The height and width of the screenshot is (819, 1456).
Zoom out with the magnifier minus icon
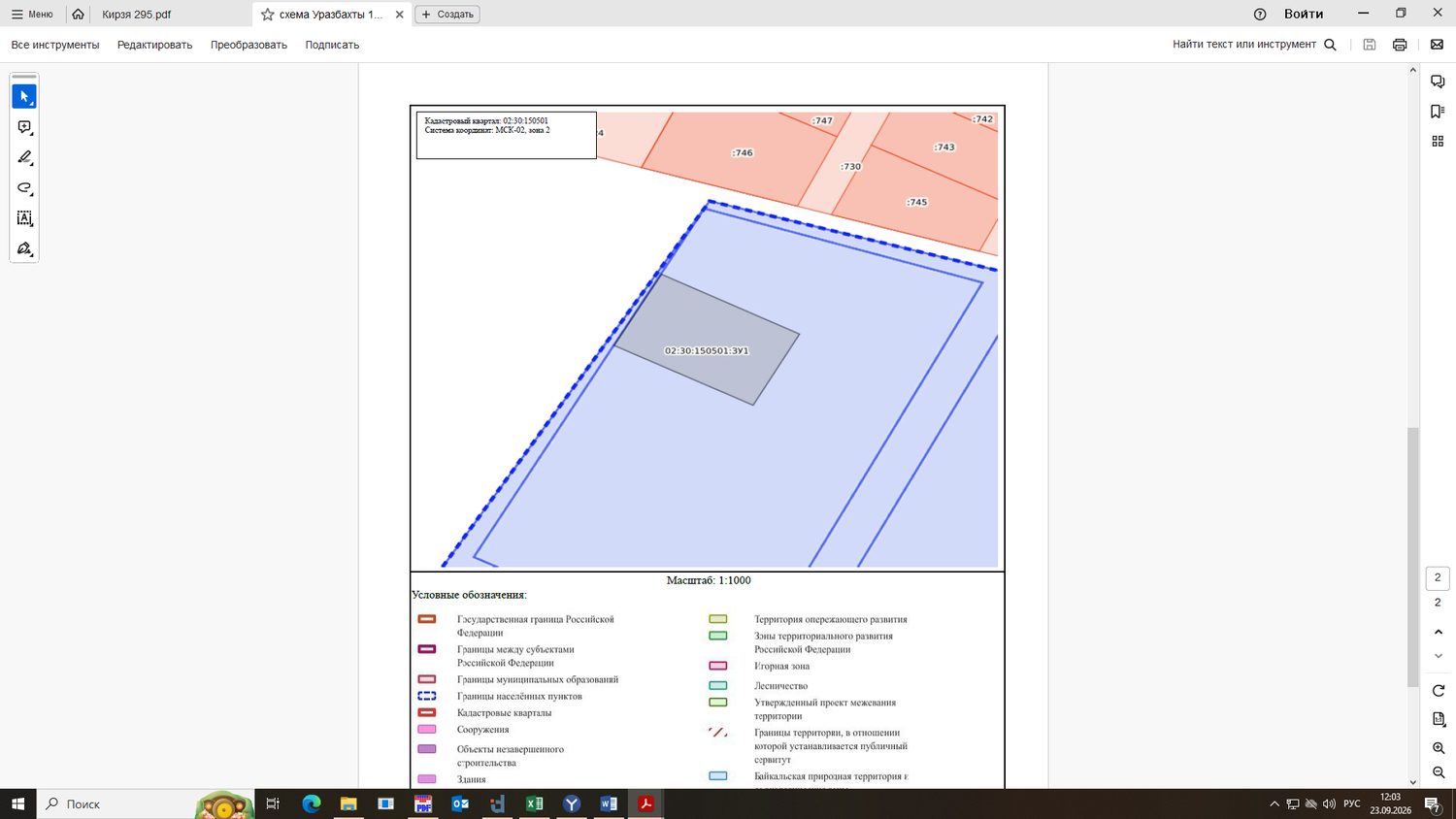(x=1439, y=772)
